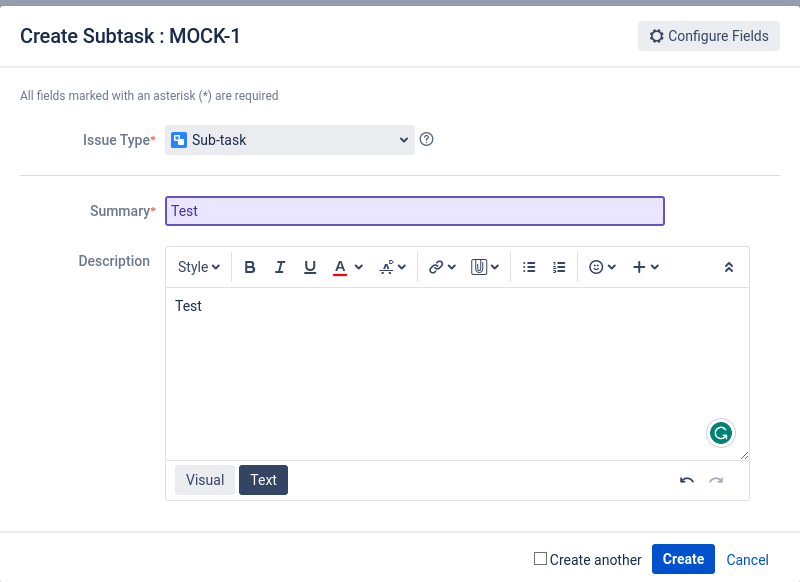
Task: Redo the edit in the description
Action: coord(716,480)
